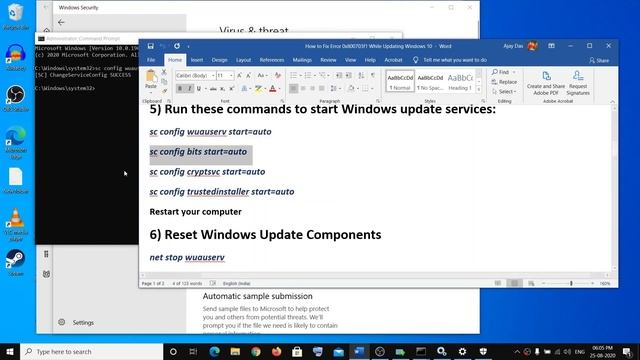Click Create and Share Adobe PDF

546,83
